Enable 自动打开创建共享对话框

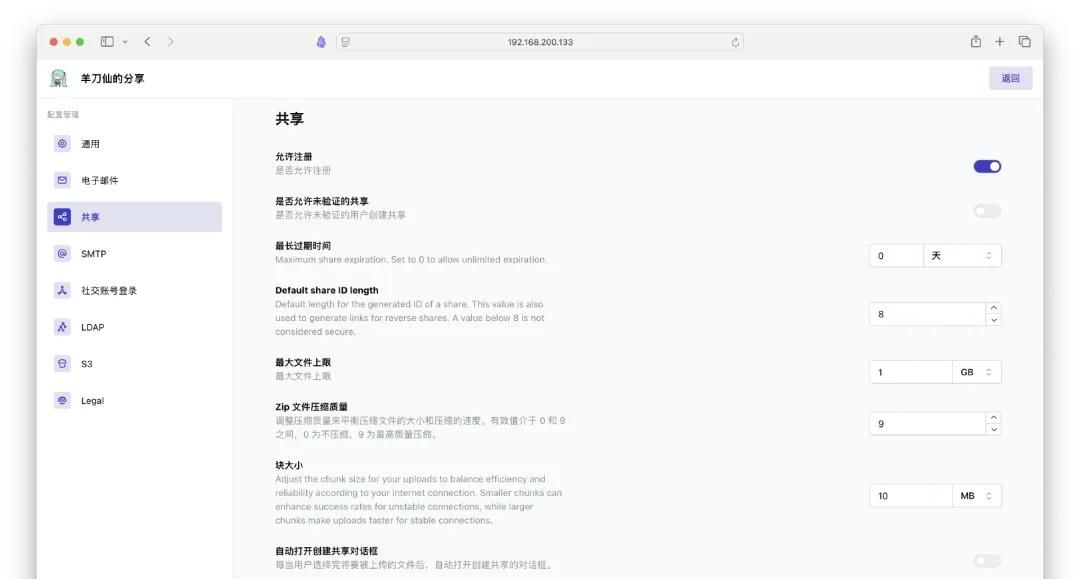(x=986, y=560)
